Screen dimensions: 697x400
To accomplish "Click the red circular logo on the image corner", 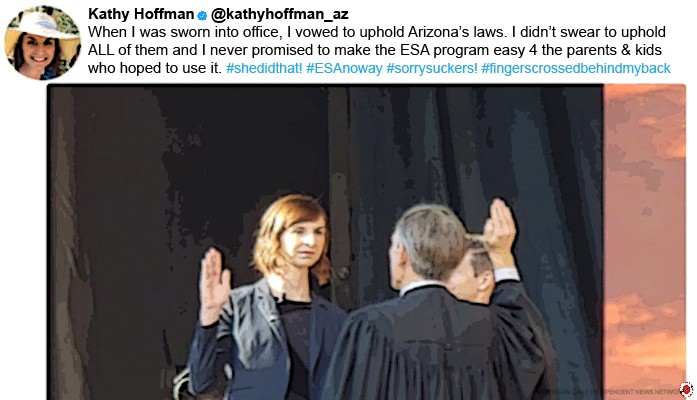I will tap(686, 390).
